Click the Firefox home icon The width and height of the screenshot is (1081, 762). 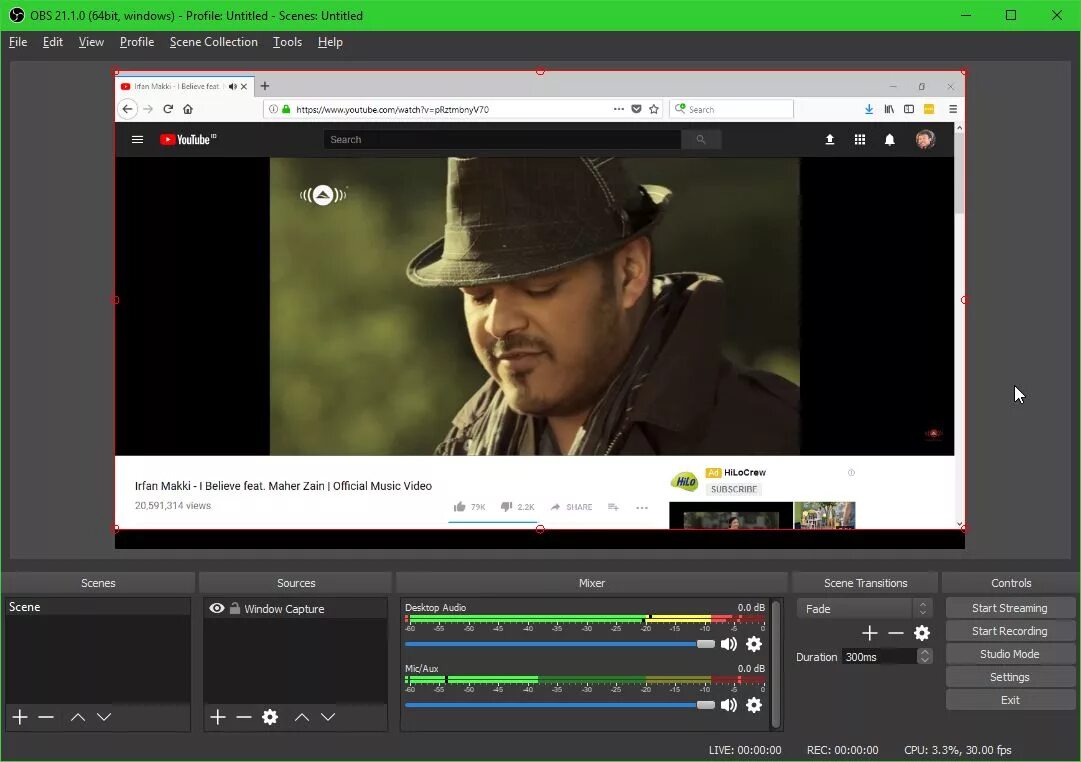point(188,109)
